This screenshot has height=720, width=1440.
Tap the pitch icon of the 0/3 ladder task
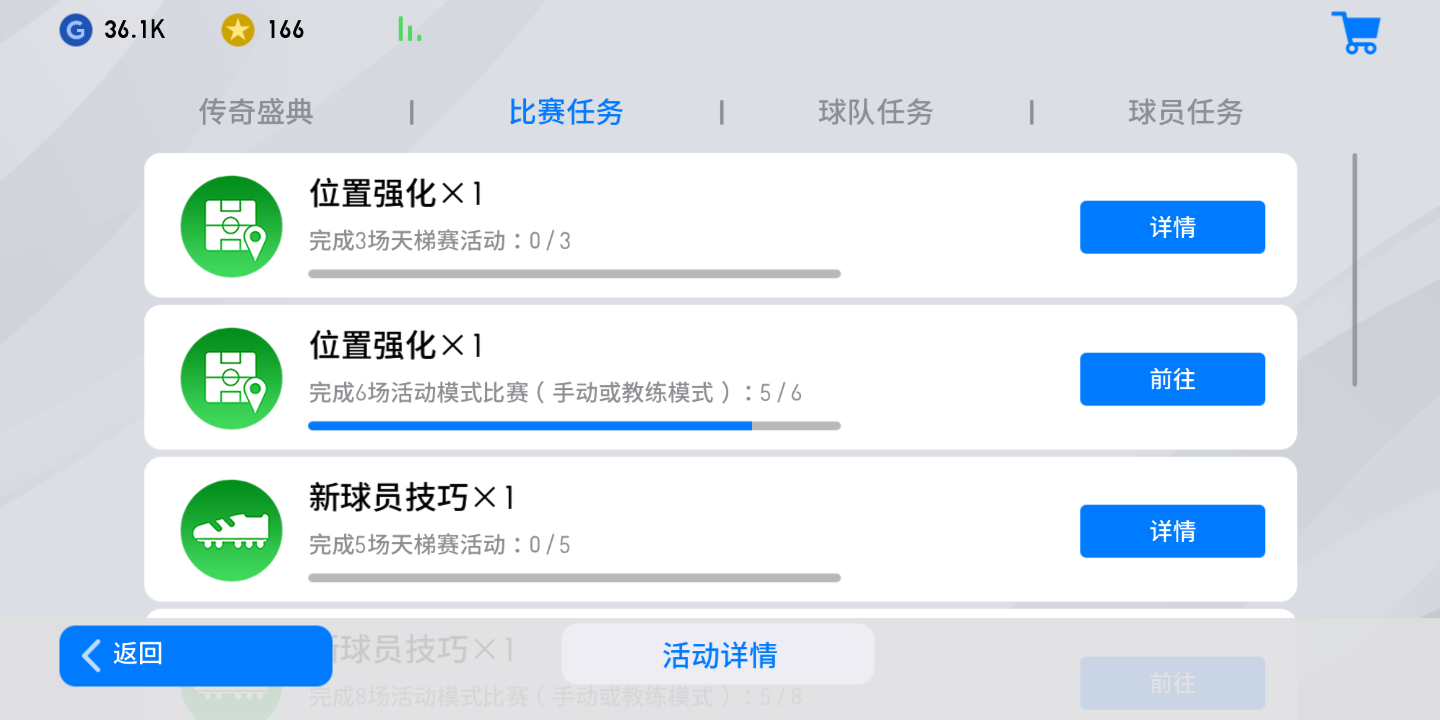coord(231,226)
